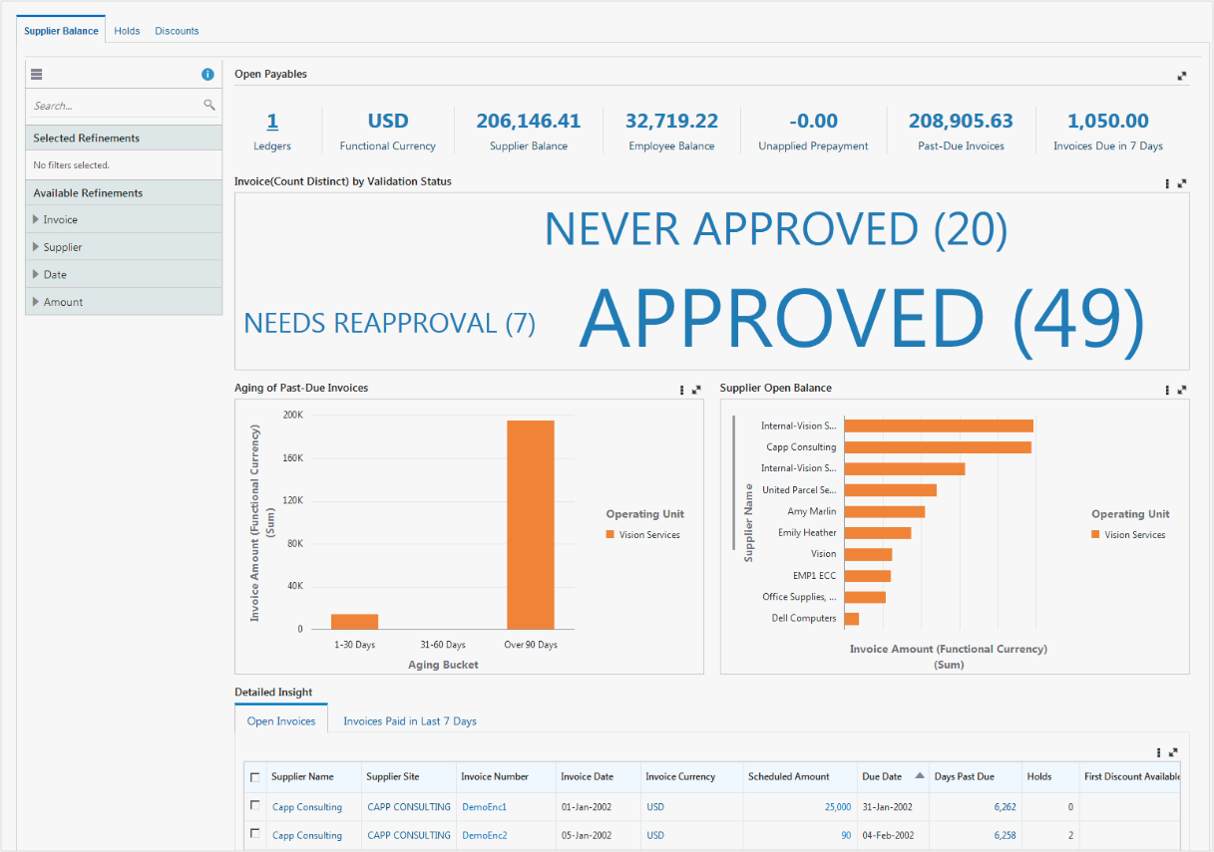Maximize the Aging of Past-Due Invoices chart
Viewport: 1214px width, 852px height.
click(696, 390)
